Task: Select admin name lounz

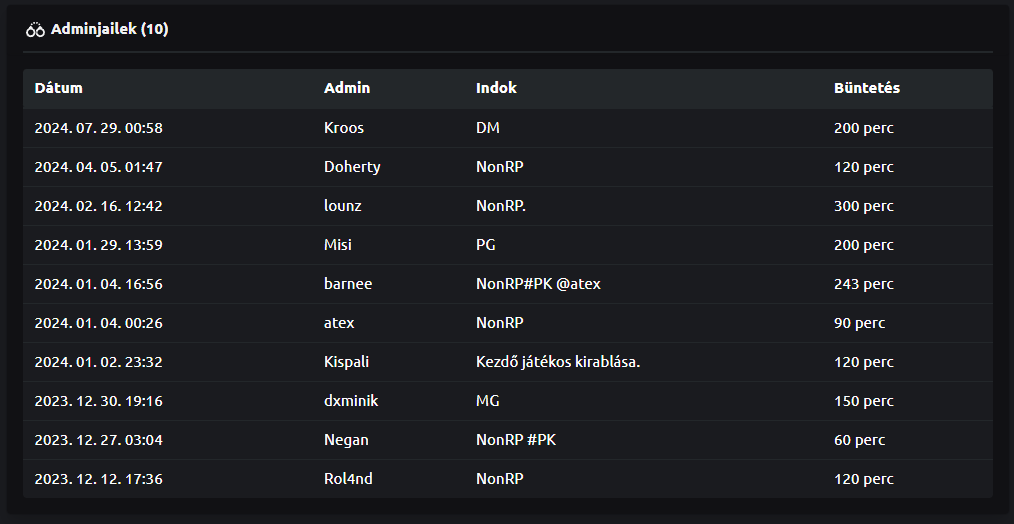Action: click(342, 206)
